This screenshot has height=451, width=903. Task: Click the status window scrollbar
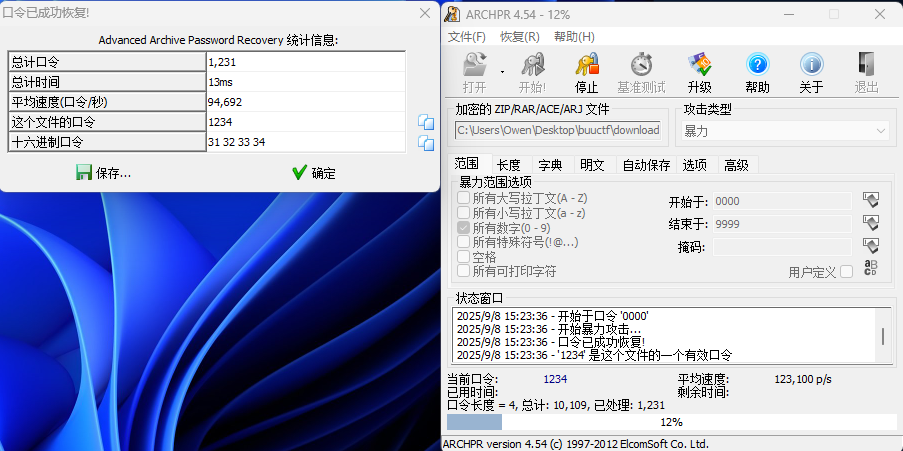883,336
